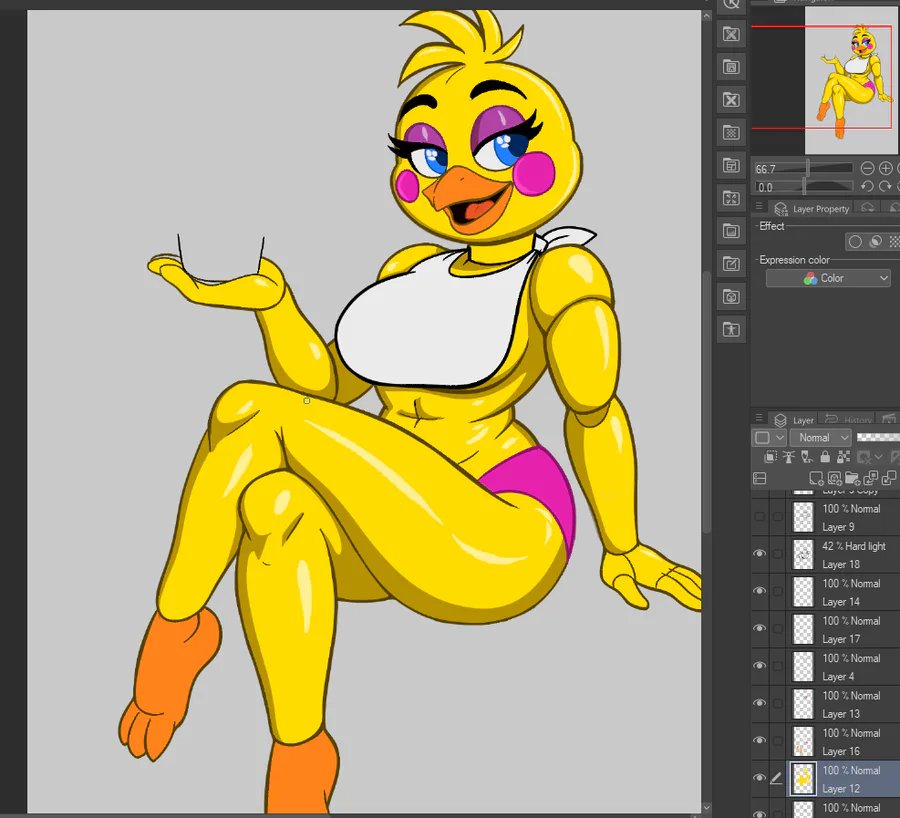Hide Layer 13 using its eye icon
This screenshot has width=900, height=818.
759,703
